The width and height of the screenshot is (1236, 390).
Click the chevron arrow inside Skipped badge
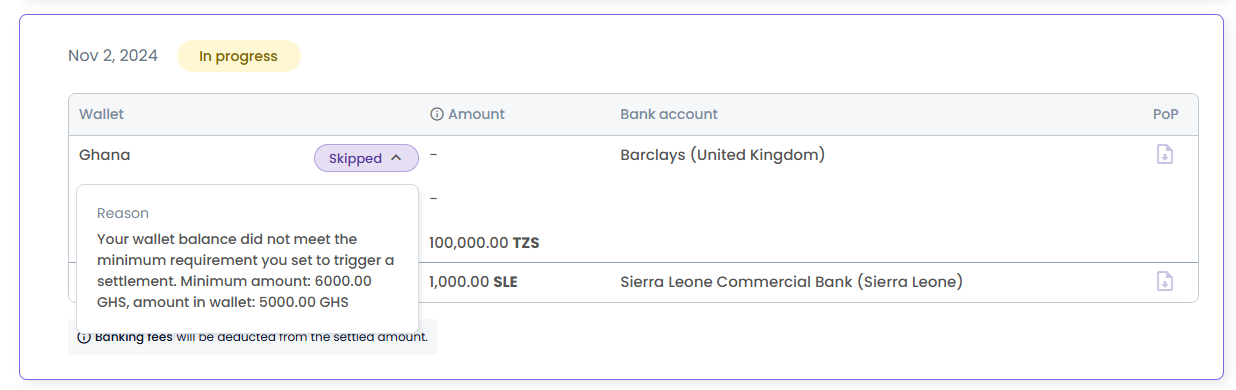(x=396, y=158)
